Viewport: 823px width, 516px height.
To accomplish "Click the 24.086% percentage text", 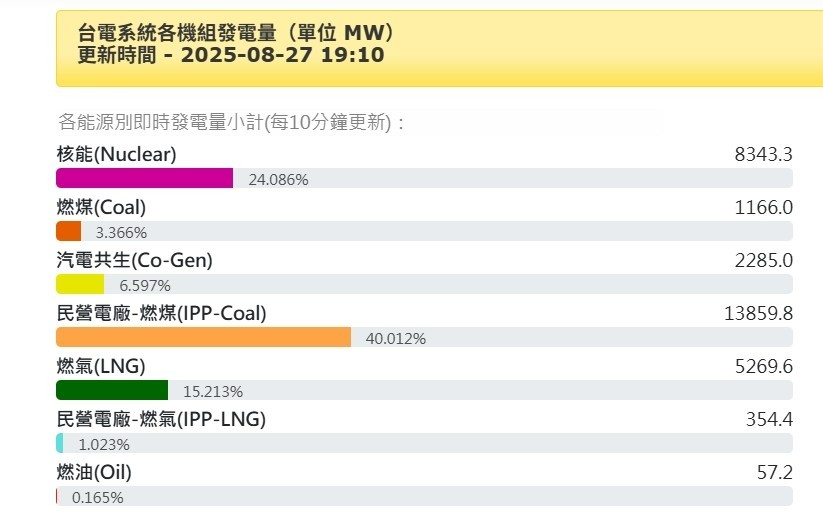I will (x=278, y=180).
